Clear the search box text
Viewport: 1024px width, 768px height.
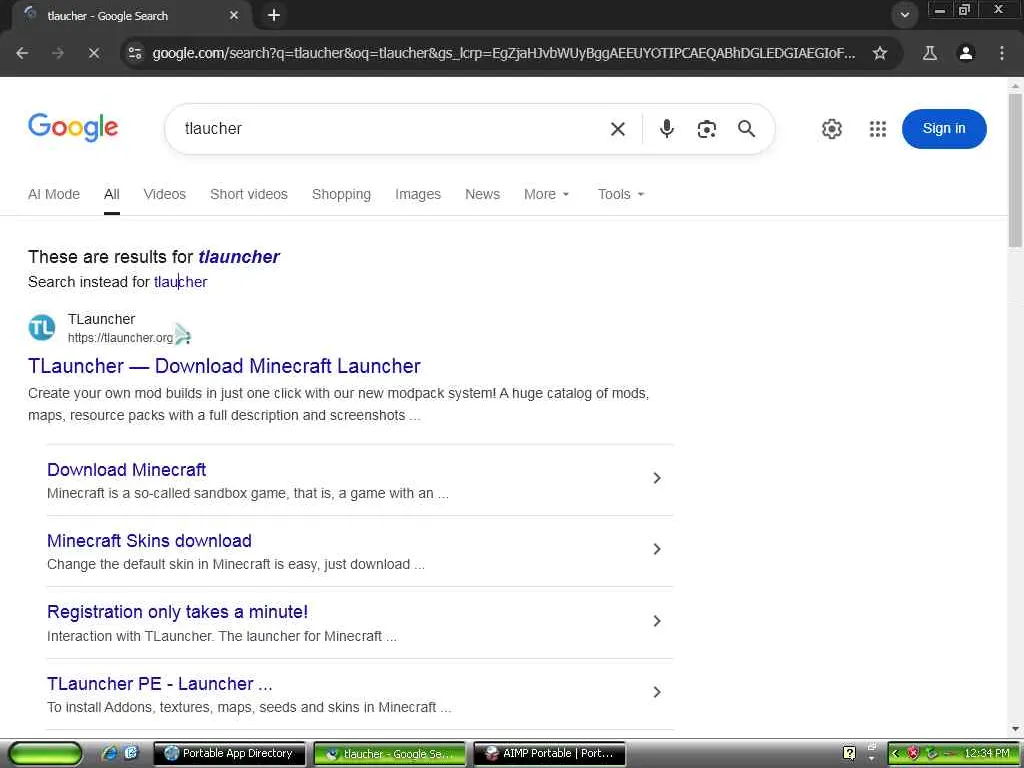tap(618, 129)
